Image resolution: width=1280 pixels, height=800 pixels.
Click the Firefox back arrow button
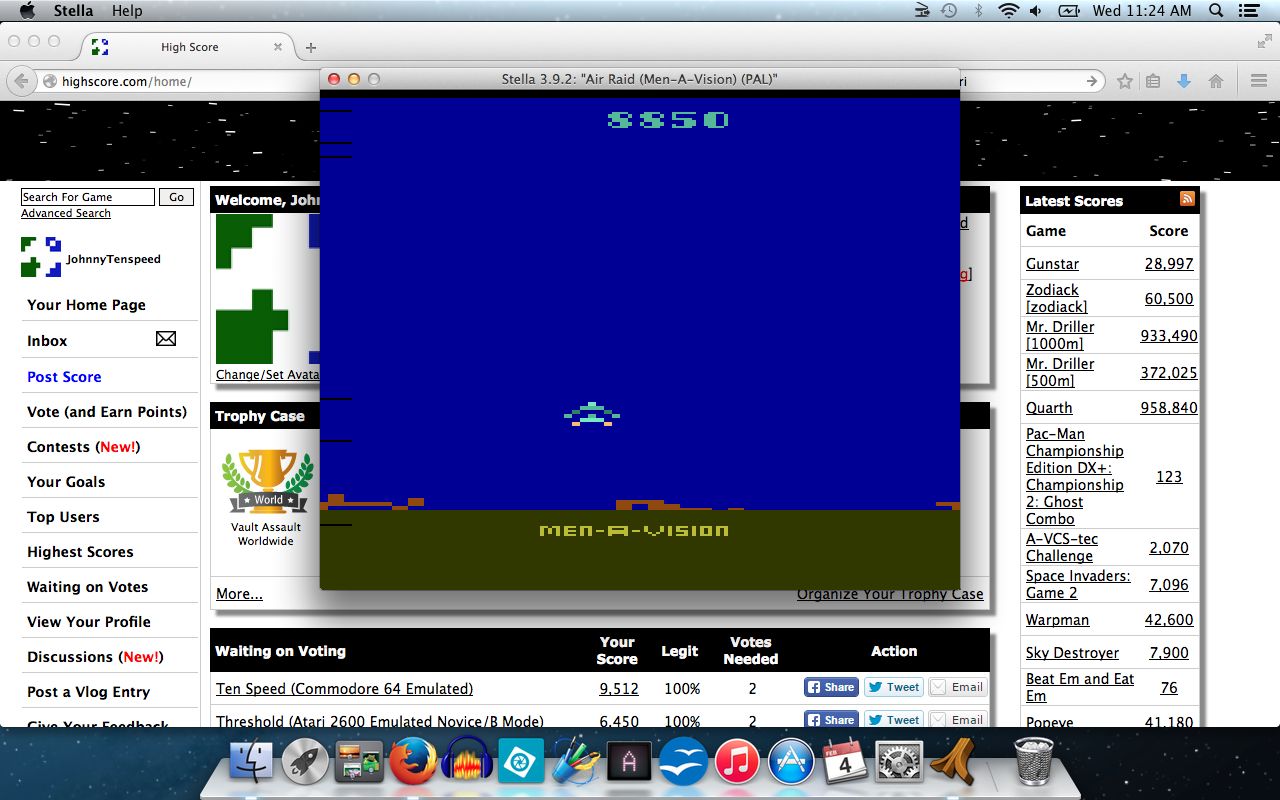pyautogui.click(x=22, y=81)
